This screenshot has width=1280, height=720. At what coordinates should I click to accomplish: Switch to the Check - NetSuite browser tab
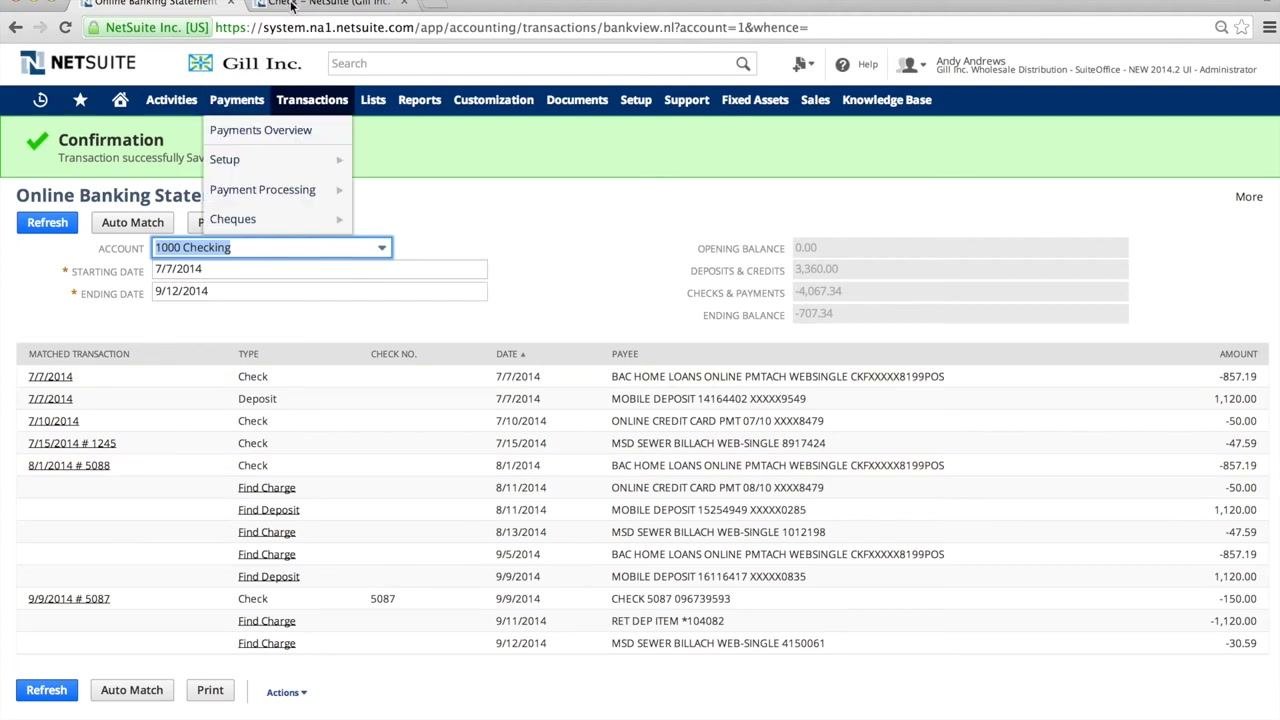(328, 3)
